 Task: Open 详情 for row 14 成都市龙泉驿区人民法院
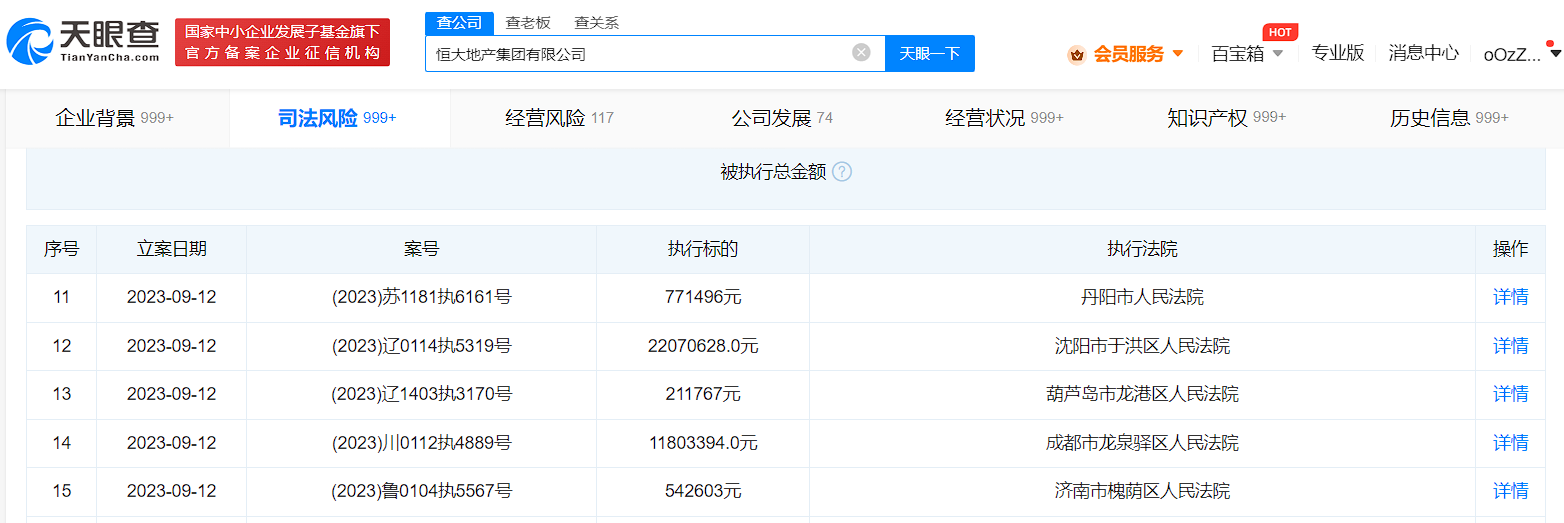point(1510,442)
